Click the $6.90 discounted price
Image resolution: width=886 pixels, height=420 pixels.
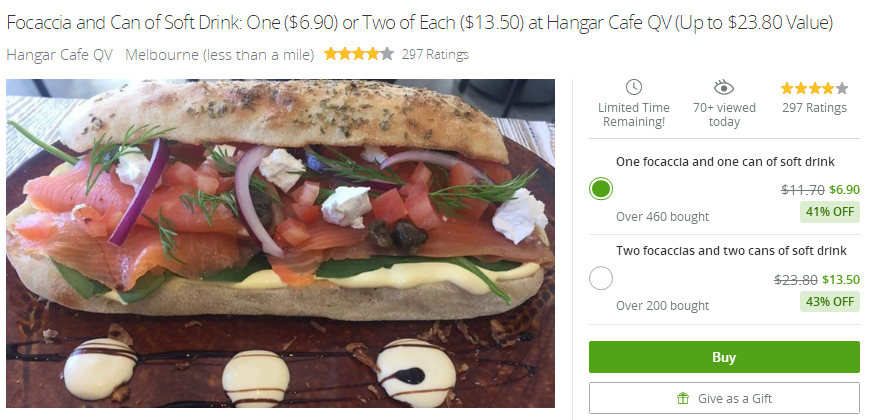(x=844, y=190)
